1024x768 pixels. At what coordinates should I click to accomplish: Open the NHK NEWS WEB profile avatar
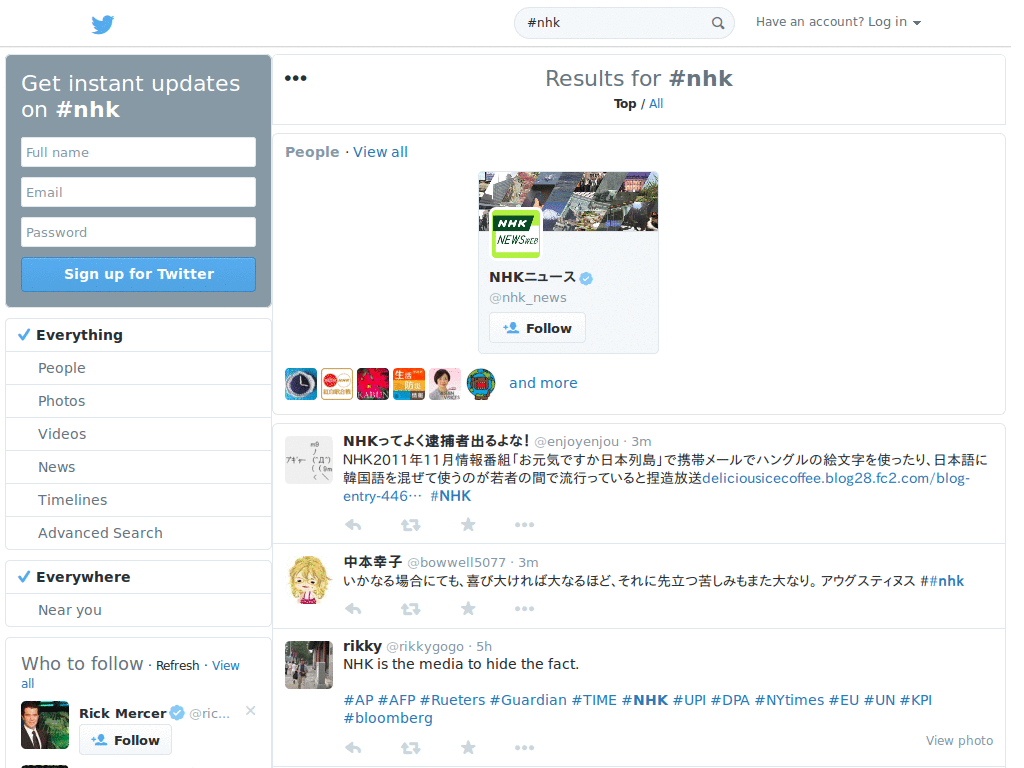pyautogui.click(x=516, y=233)
